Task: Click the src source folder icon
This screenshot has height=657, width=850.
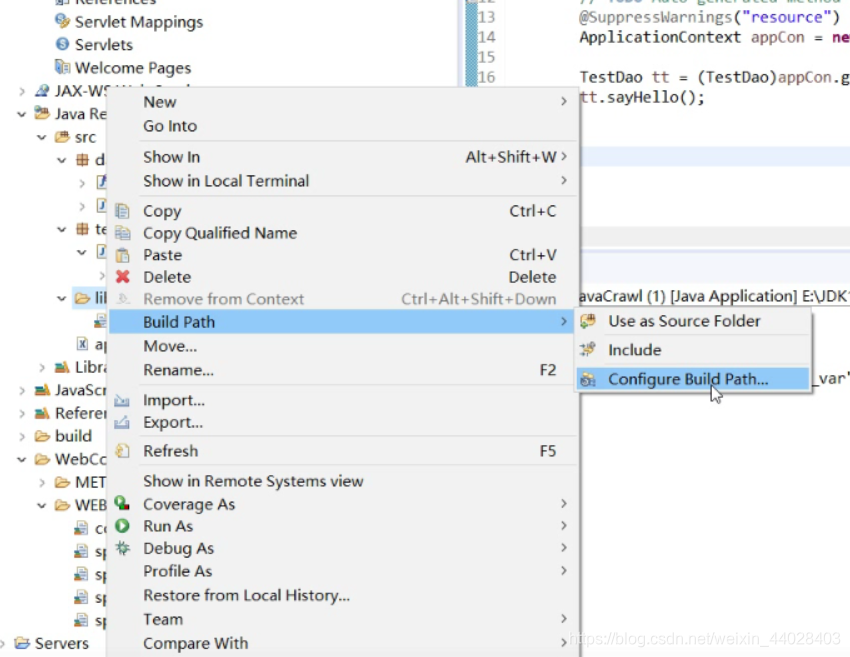Action: pos(62,137)
